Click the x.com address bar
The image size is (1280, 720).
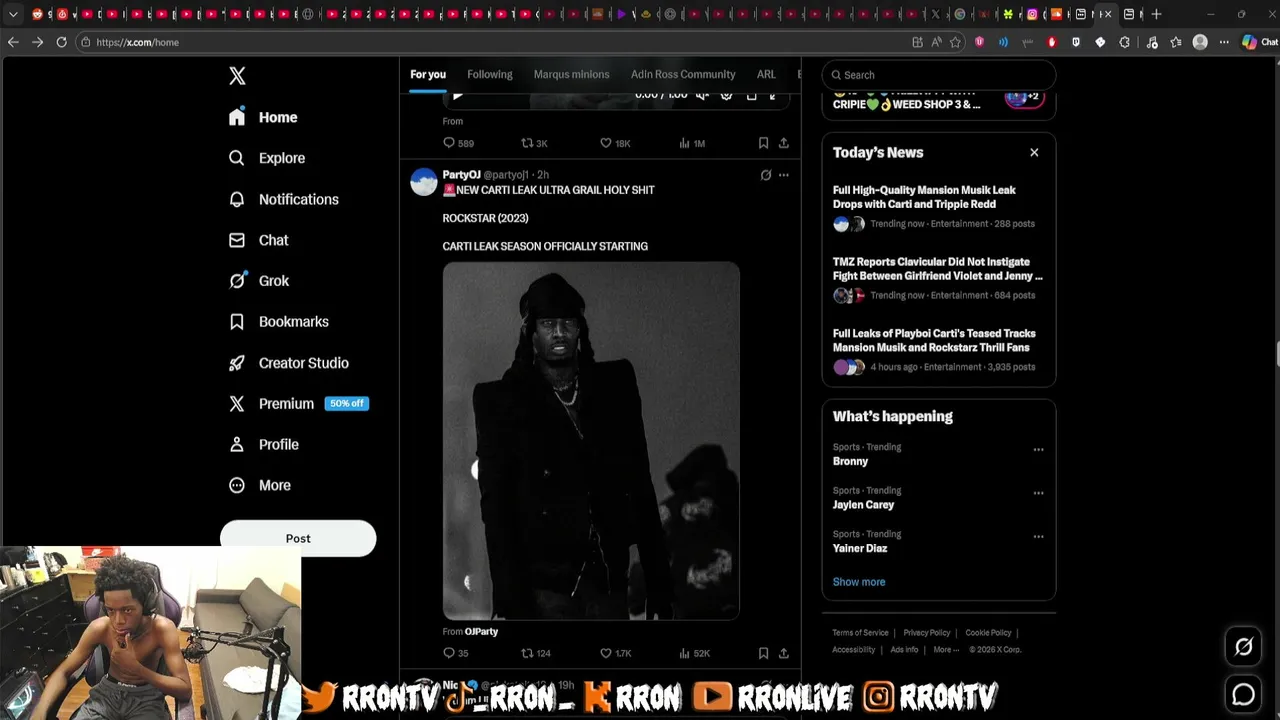(x=490, y=42)
